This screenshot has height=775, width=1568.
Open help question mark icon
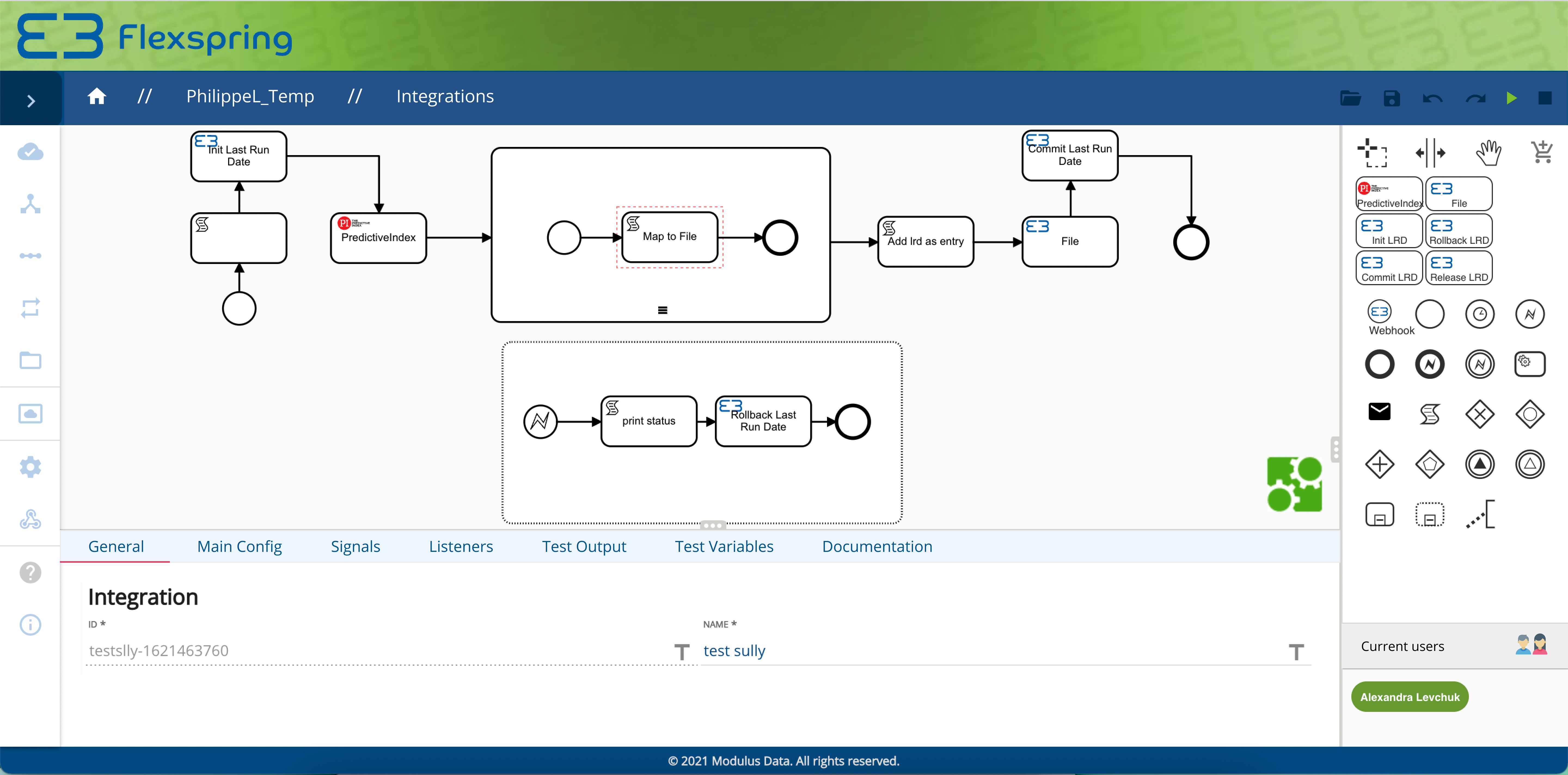pyautogui.click(x=30, y=573)
